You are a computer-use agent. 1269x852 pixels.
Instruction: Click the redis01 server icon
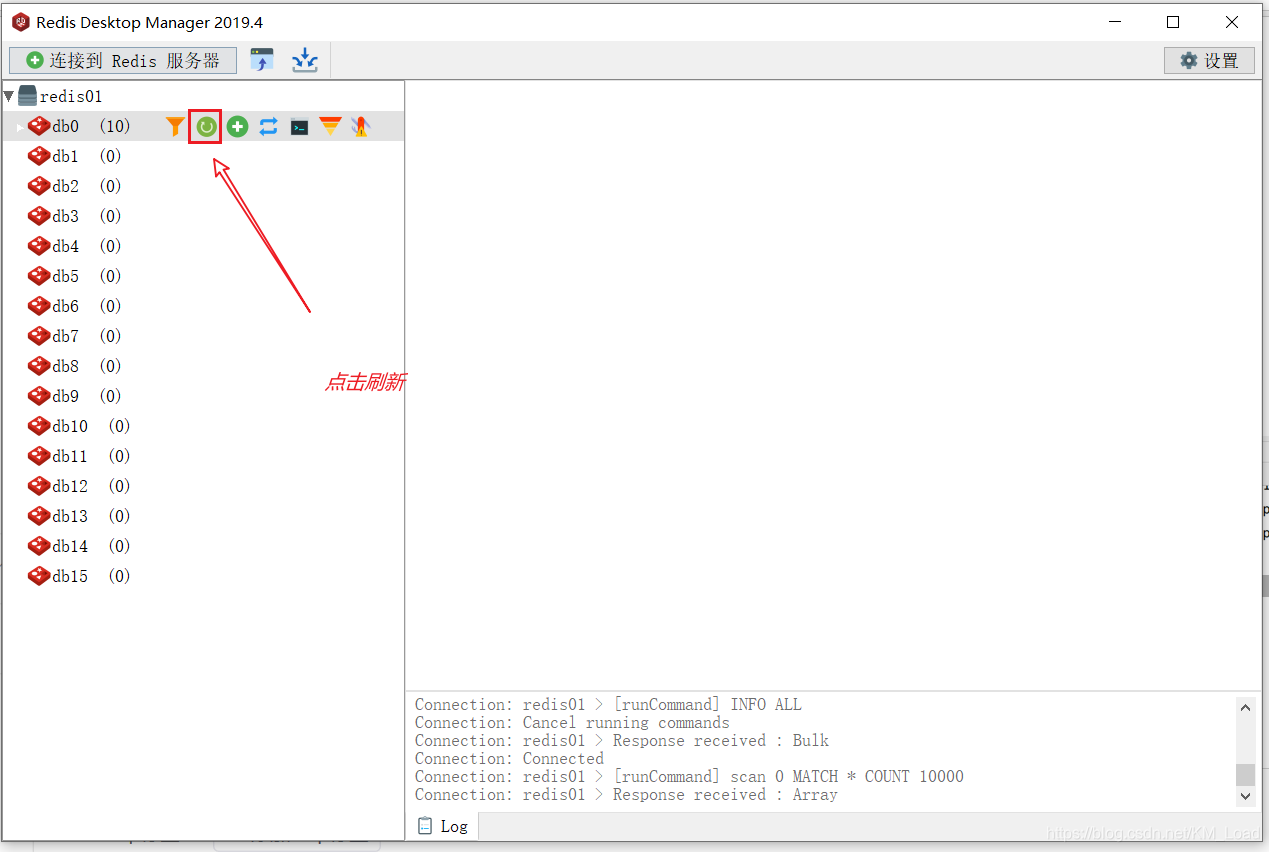pyautogui.click(x=28, y=96)
